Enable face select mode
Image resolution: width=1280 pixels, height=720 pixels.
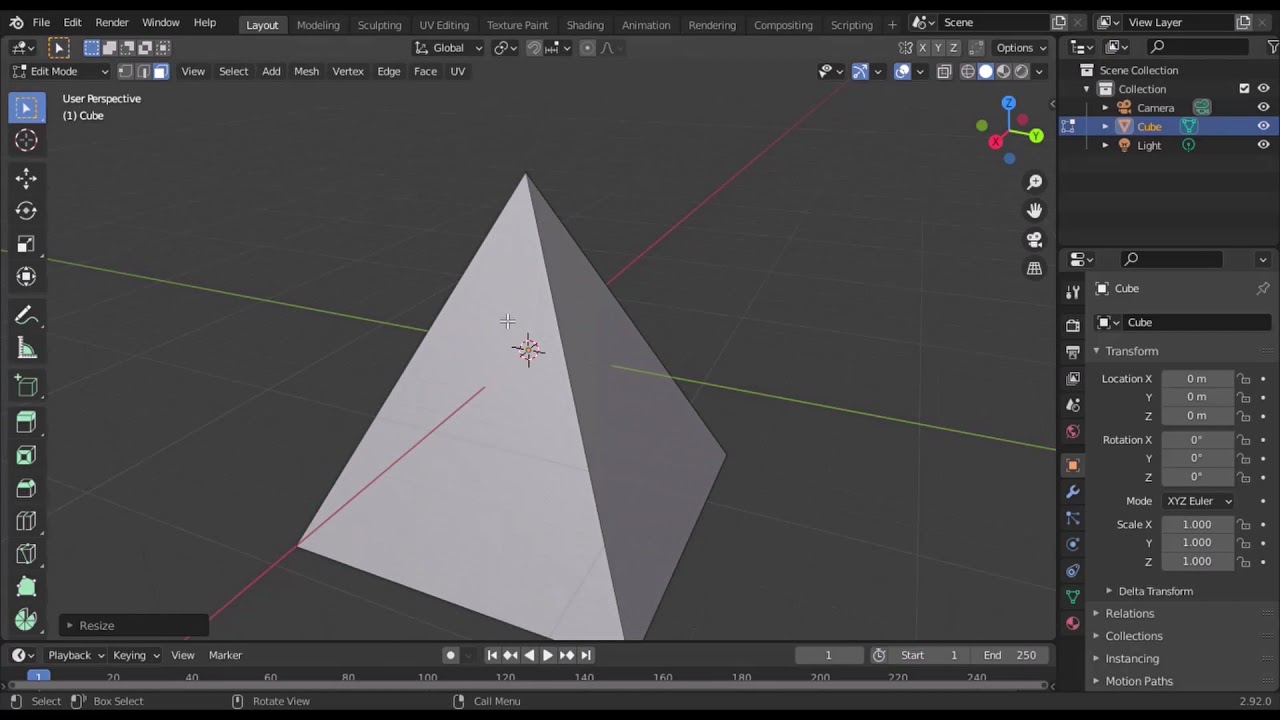[x=160, y=71]
